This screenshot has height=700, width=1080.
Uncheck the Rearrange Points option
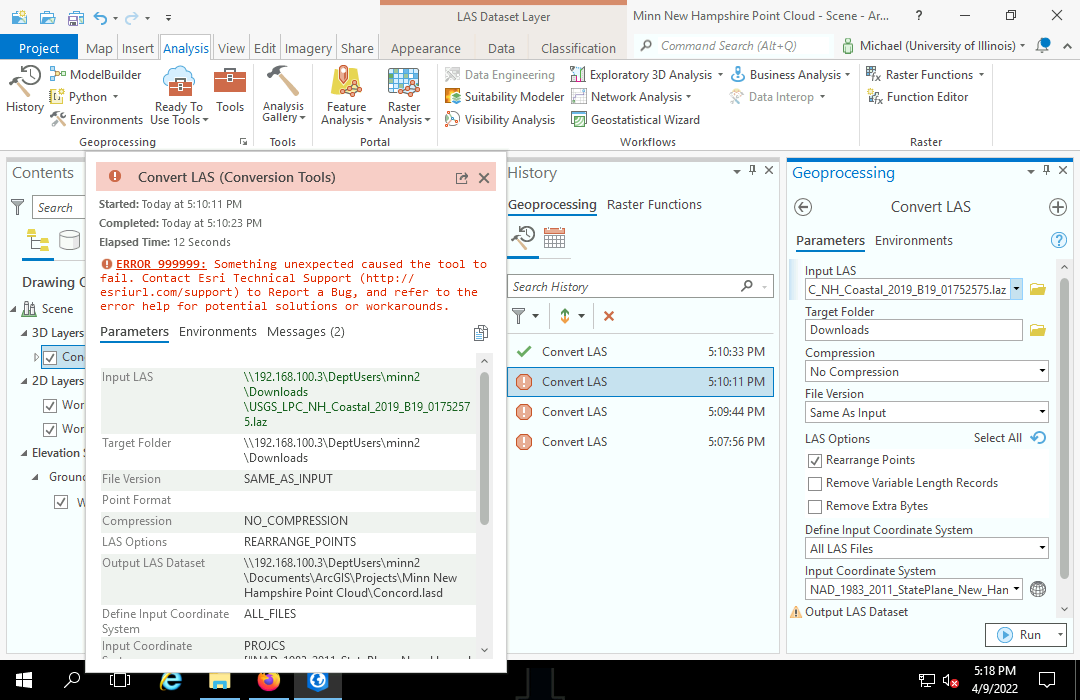click(x=815, y=461)
